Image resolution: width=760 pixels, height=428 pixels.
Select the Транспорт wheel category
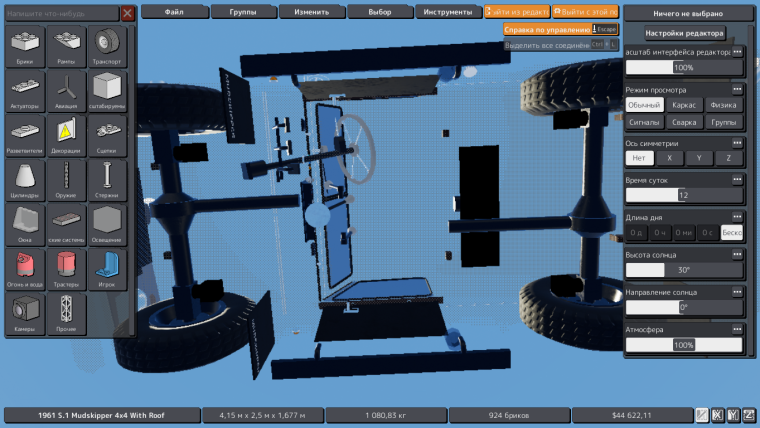pyautogui.click(x=107, y=47)
